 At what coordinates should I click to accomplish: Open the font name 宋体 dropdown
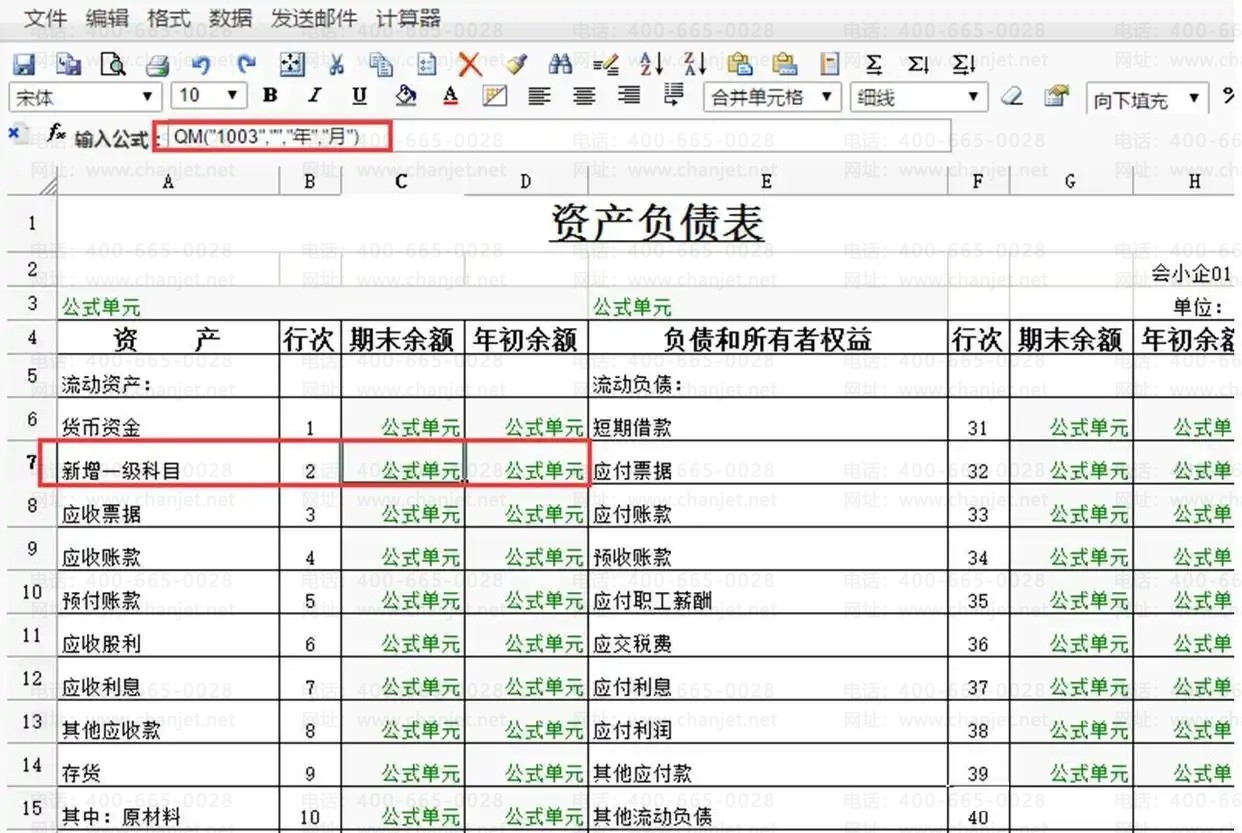point(85,97)
